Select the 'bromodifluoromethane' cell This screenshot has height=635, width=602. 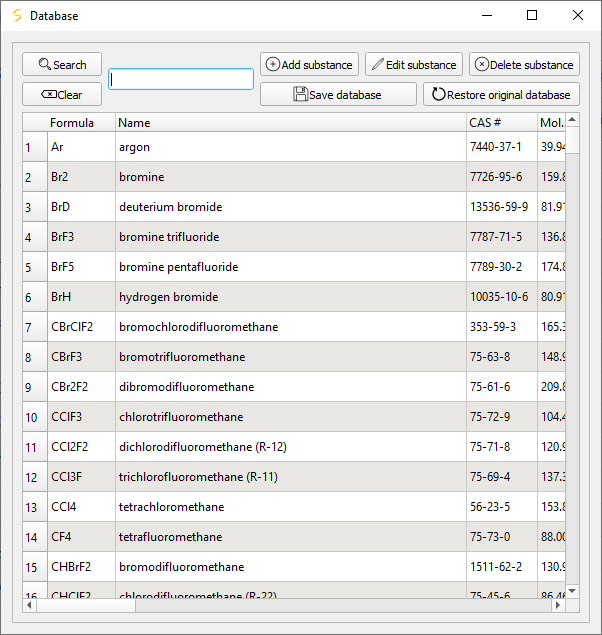coord(291,567)
